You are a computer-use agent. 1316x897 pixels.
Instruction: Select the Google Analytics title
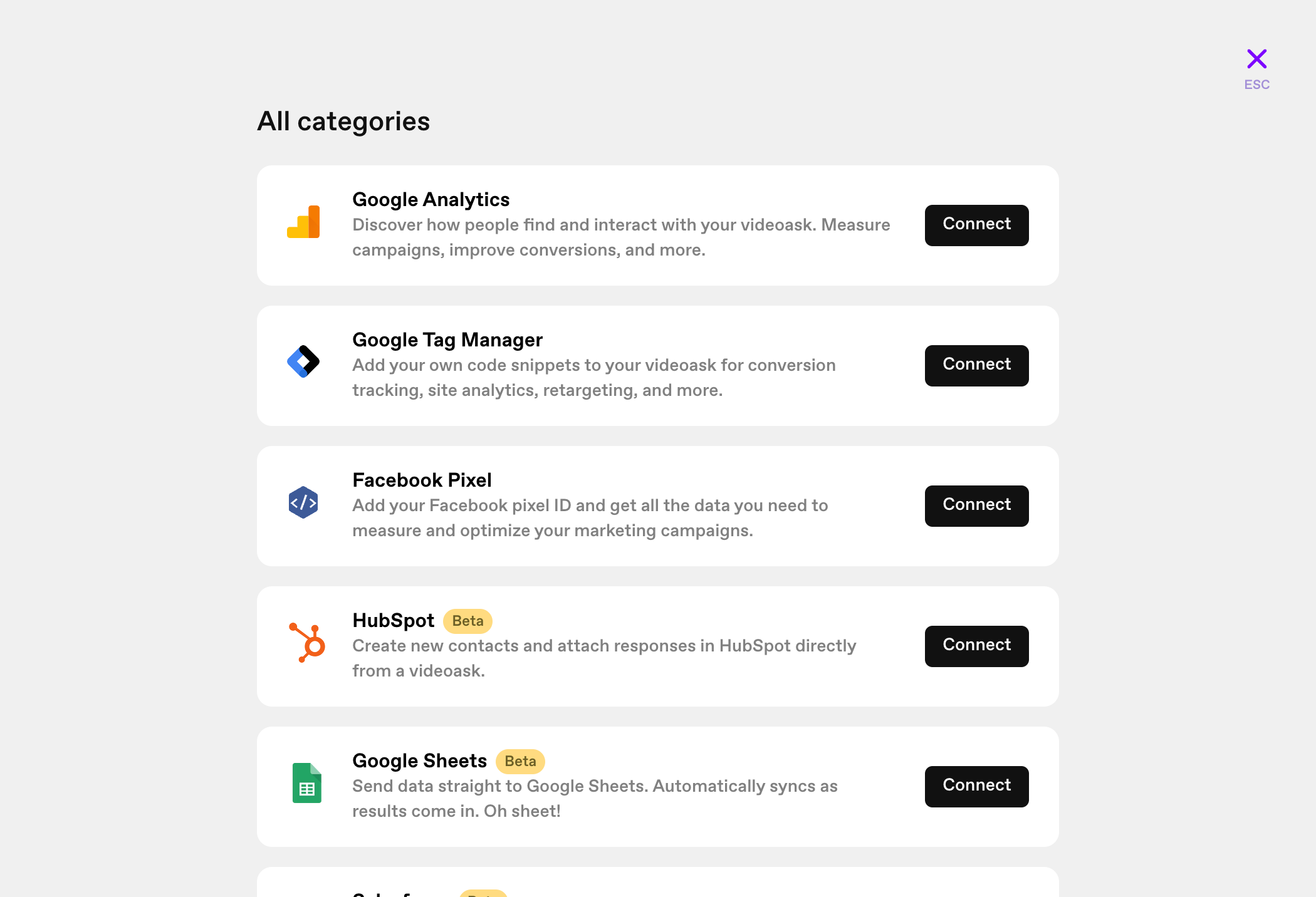pyautogui.click(x=431, y=199)
